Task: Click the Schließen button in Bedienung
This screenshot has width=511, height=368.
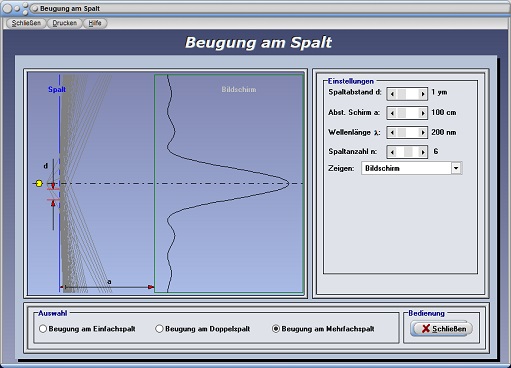Action: [441, 329]
